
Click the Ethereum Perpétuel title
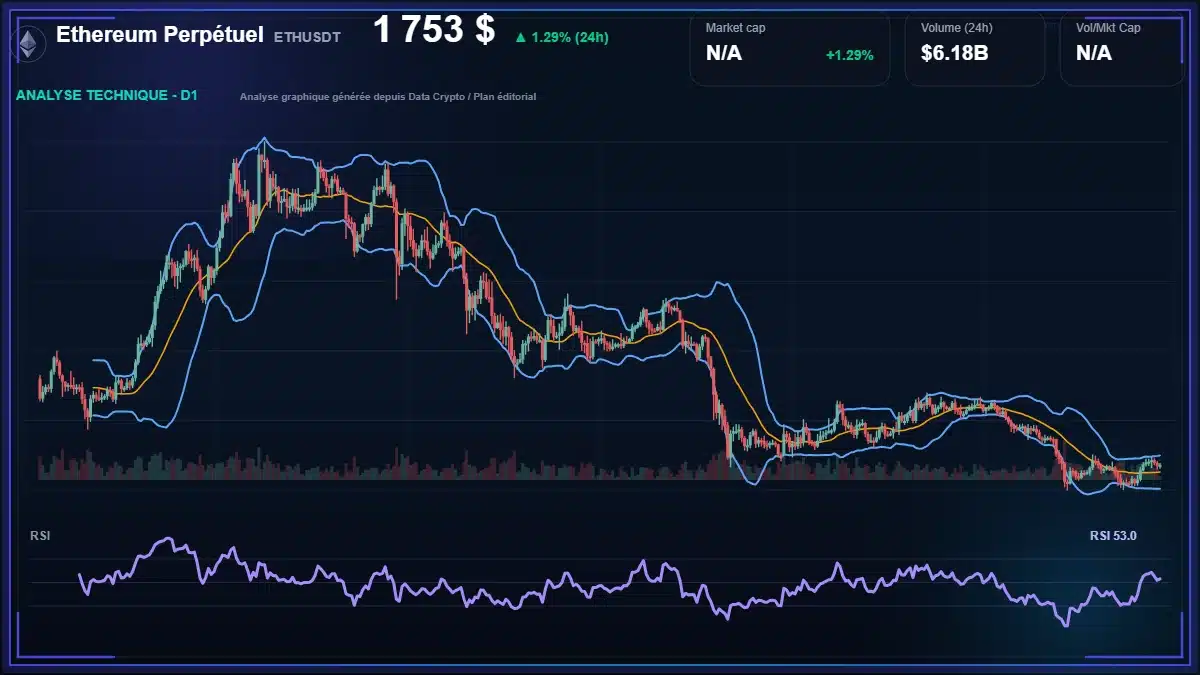click(x=159, y=35)
